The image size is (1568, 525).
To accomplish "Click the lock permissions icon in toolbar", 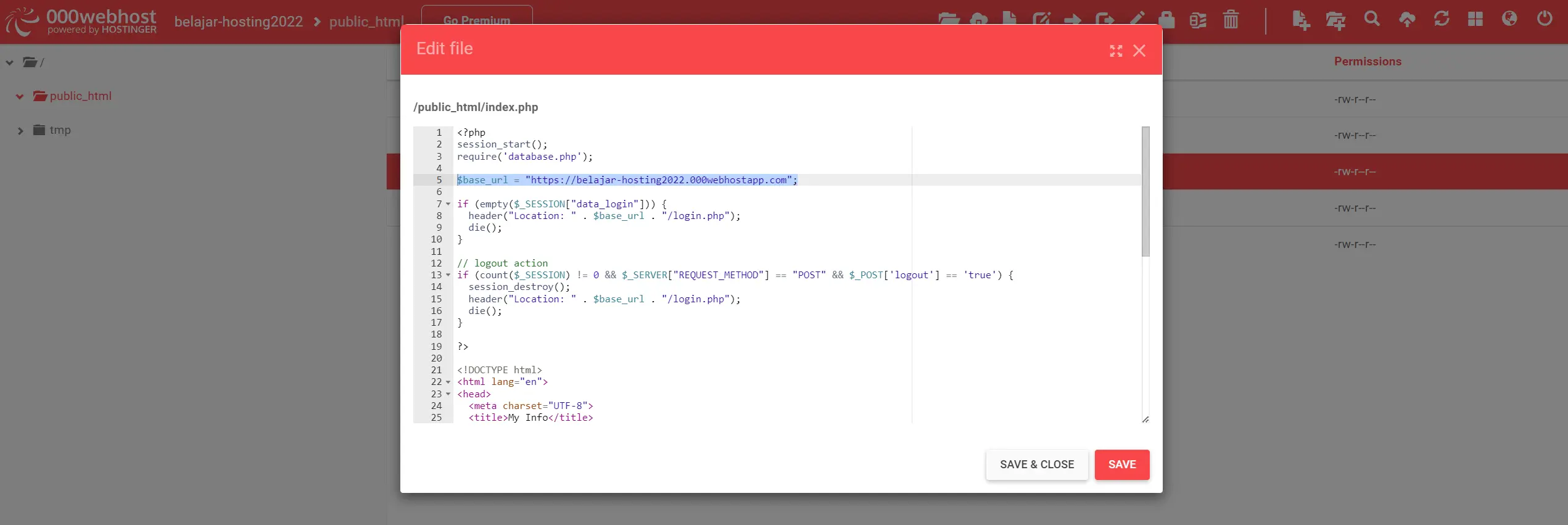I will click(x=1166, y=19).
